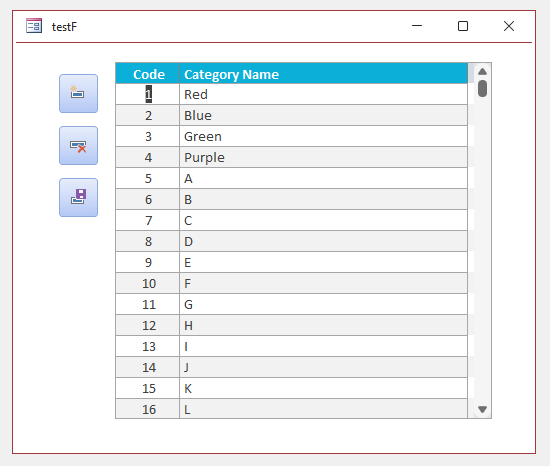
Task: Select the Category Name column header
Action: pyautogui.click(x=323, y=74)
